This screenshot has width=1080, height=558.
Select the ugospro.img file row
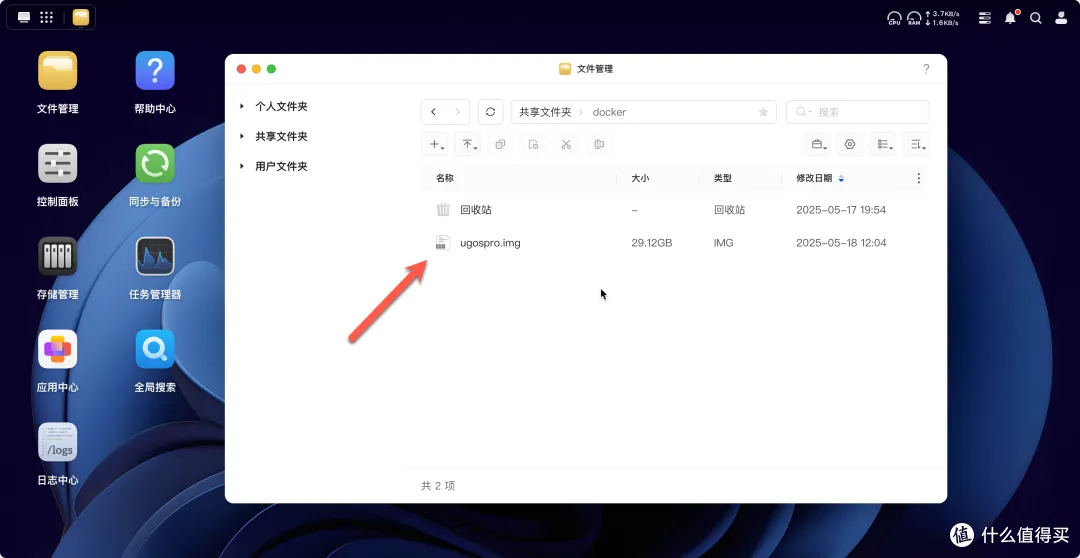[x=490, y=243]
